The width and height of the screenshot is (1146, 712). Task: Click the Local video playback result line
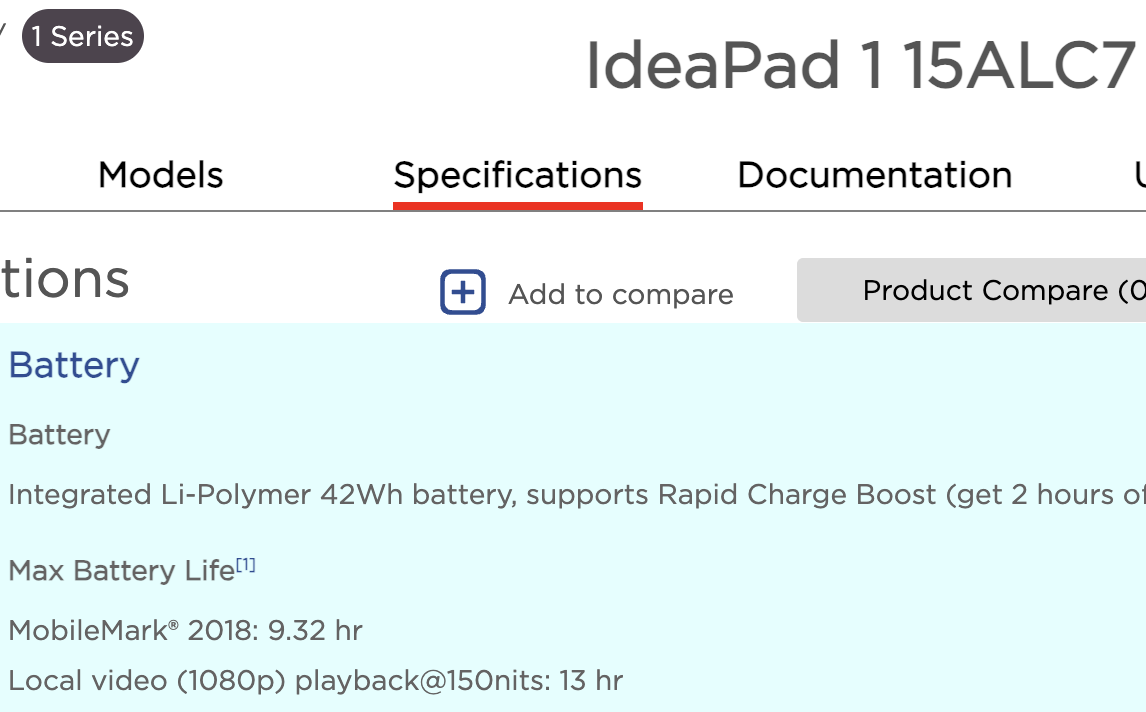315,681
